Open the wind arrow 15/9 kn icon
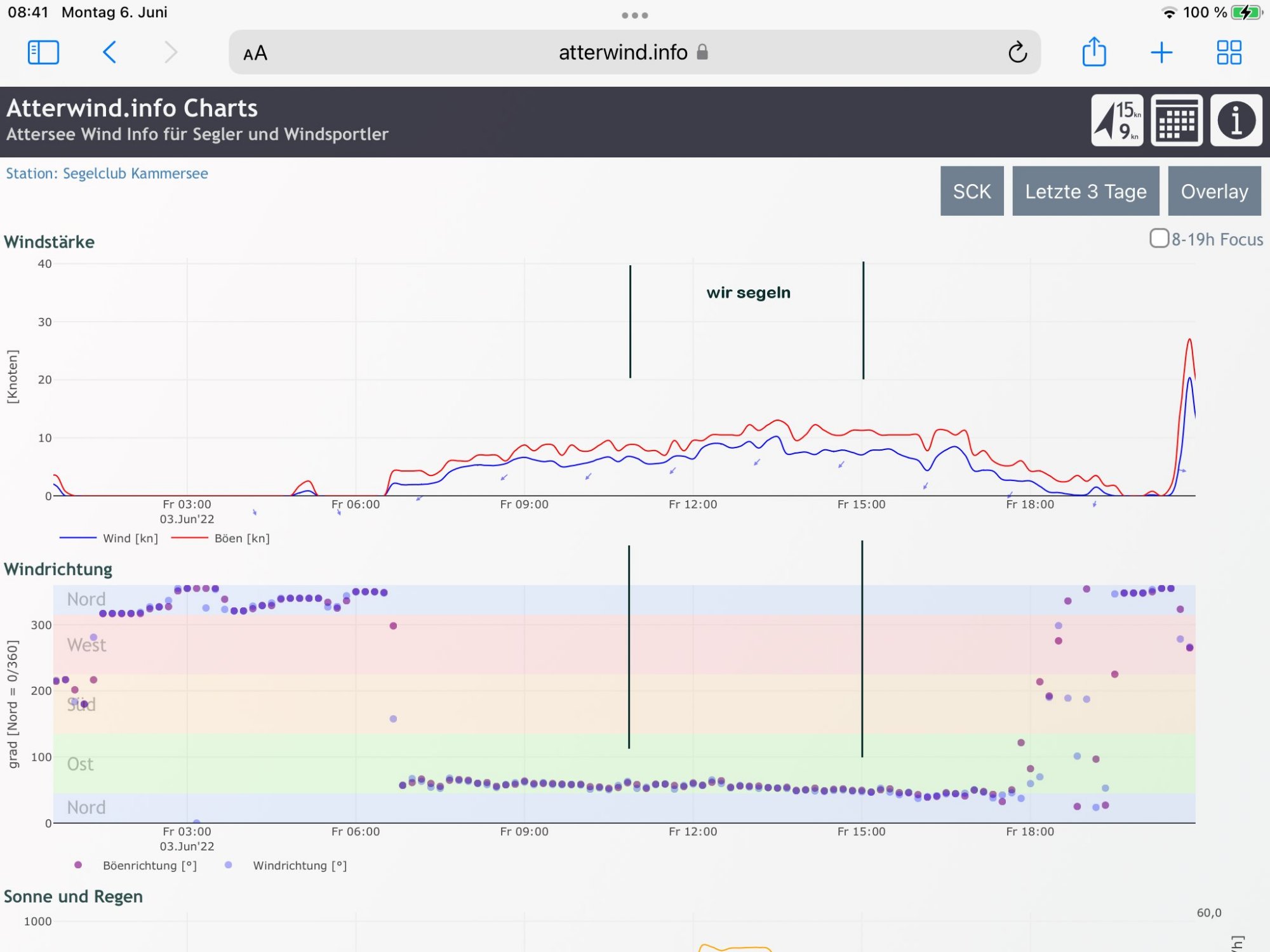This screenshot has width=1270, height=952. tap(1117, 121)
